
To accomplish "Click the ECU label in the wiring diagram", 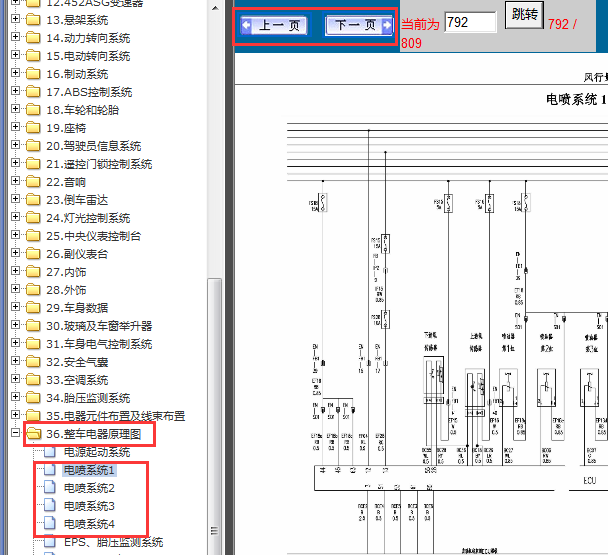I will [x=589, y=481].
